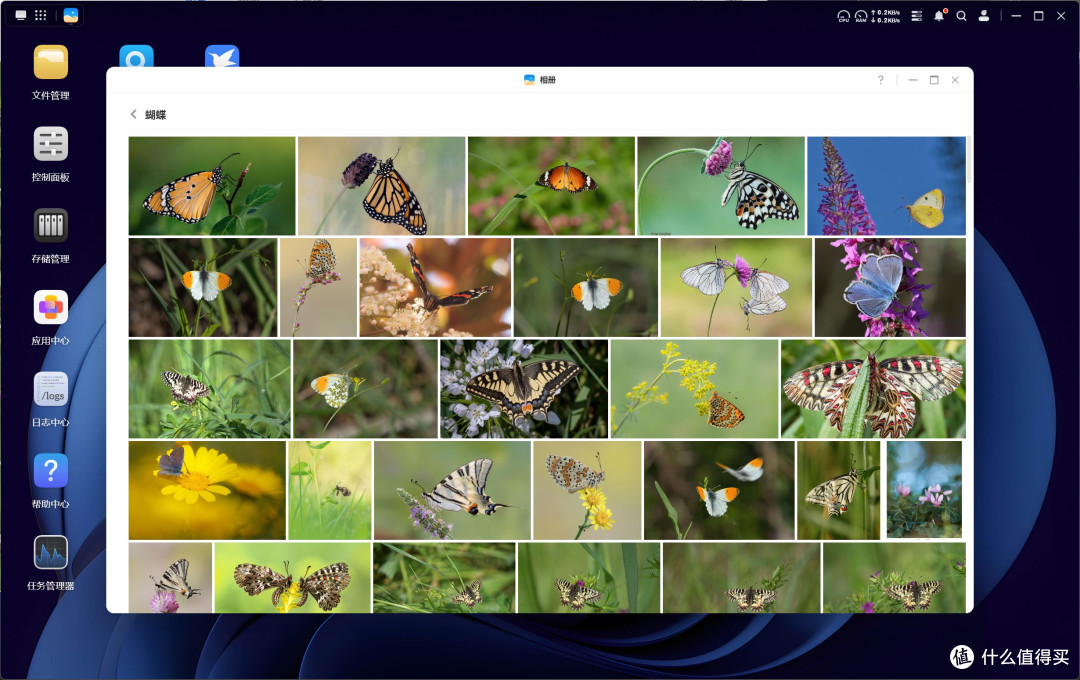Click the 蝴蝶 album title text

(x=156, y=115)
